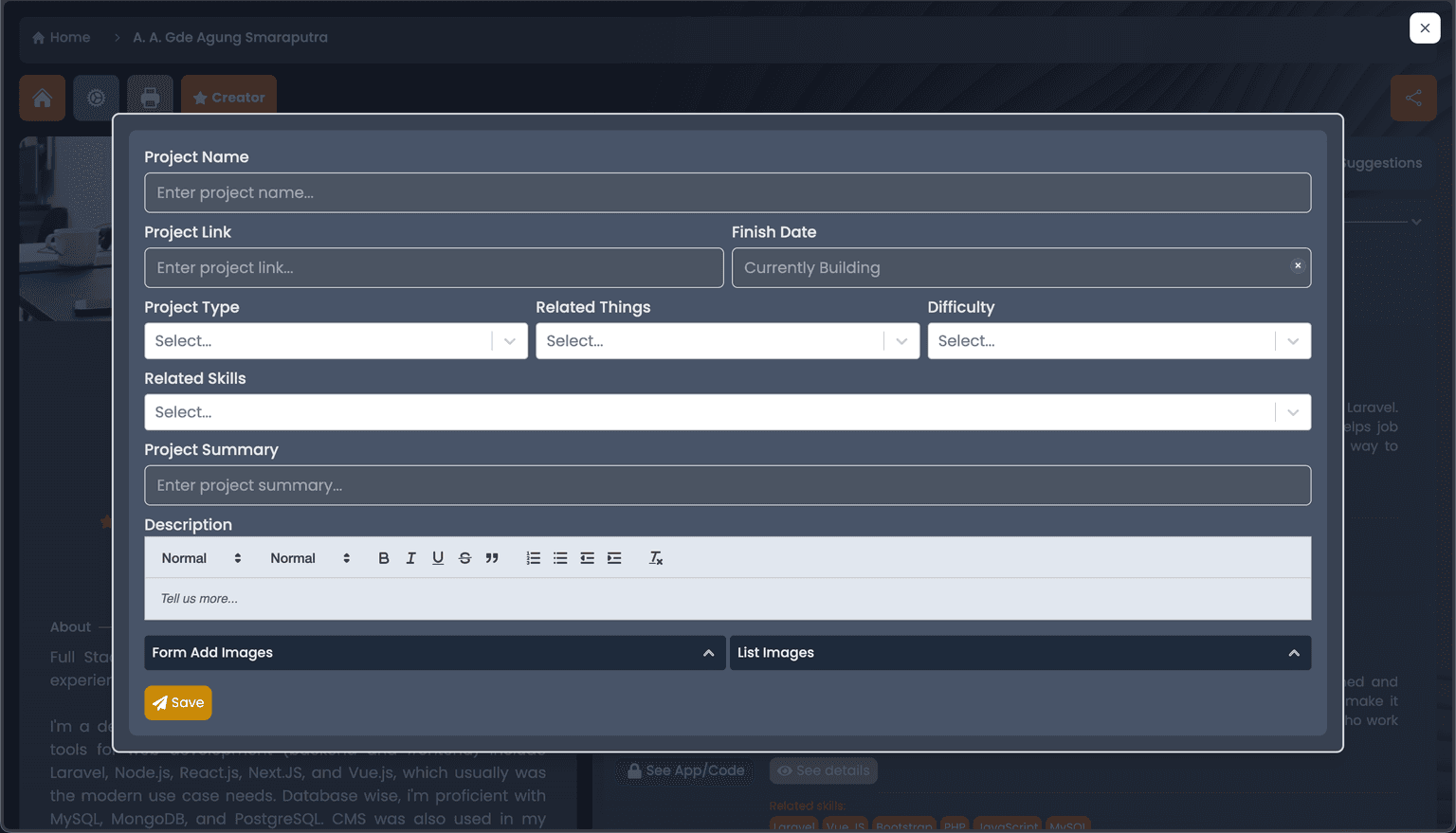This screenshot has height=833, width=1456.
Task: Click the A. A. Gde Agung Smaraputra breadcrumb
Action: click(229, 37)
